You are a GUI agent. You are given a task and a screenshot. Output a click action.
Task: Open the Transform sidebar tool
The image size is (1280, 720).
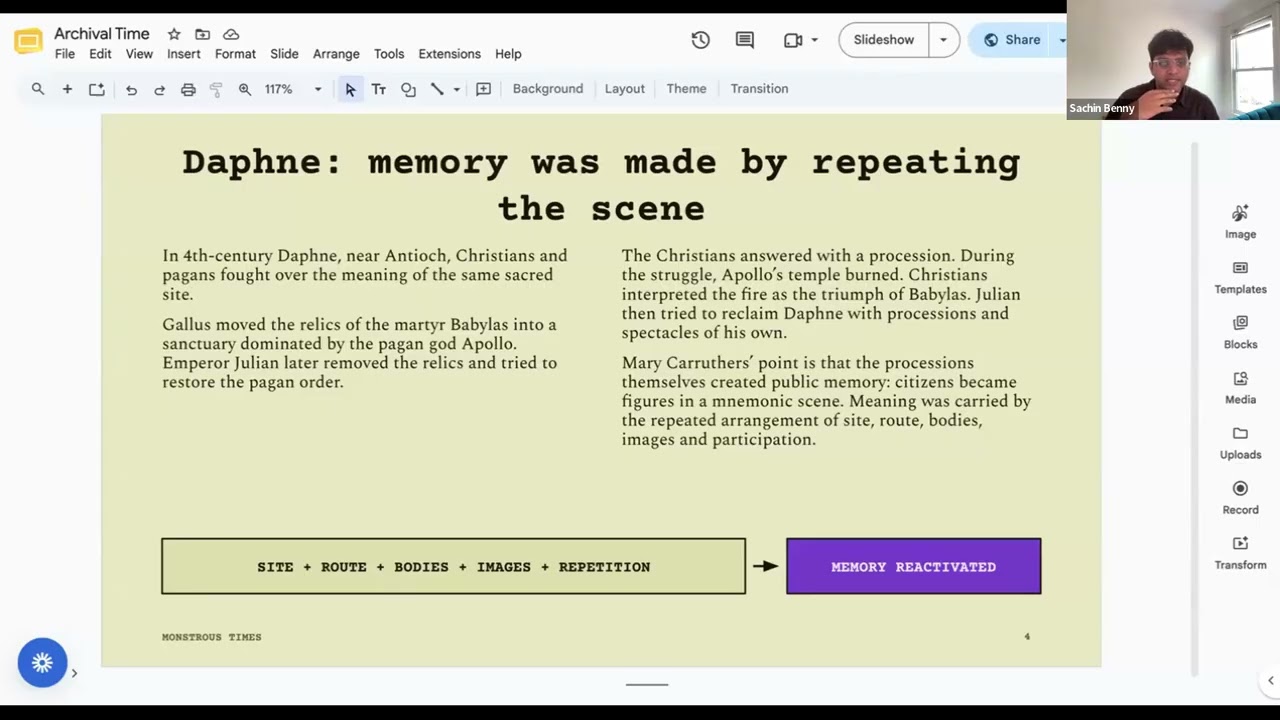1240,552
